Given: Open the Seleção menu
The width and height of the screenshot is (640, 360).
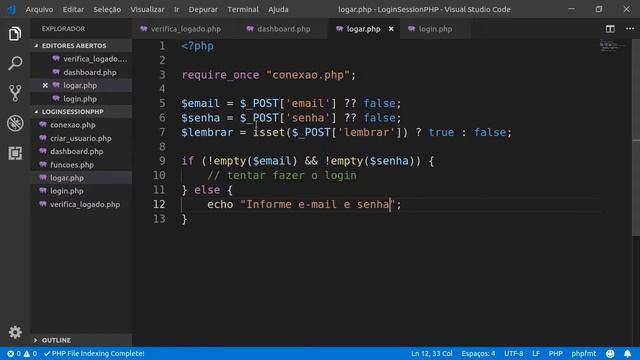Looking at the screenshot, I should point(107,9).
